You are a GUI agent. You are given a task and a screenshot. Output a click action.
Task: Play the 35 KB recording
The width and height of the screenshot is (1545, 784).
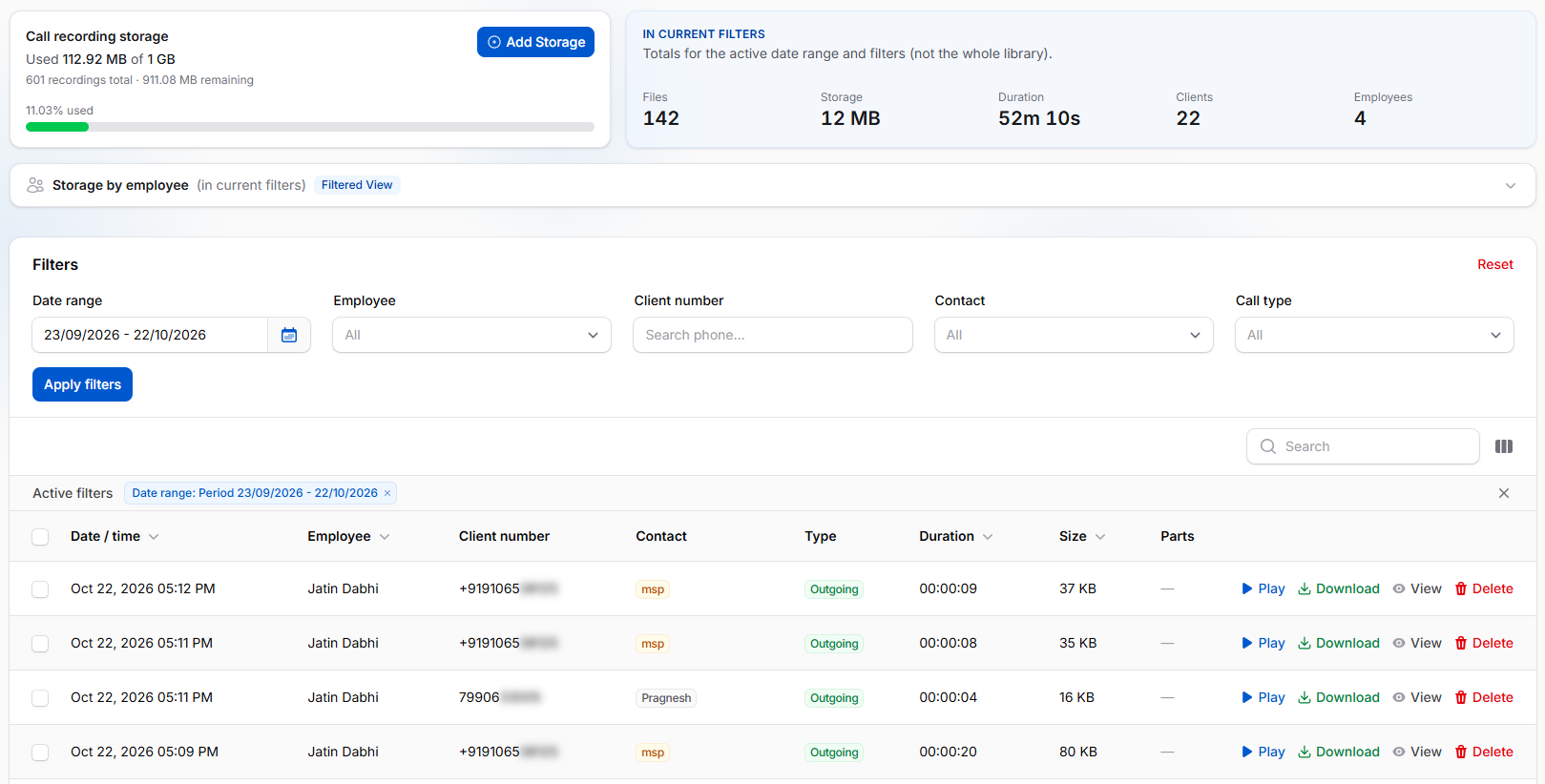[1263, 643]
